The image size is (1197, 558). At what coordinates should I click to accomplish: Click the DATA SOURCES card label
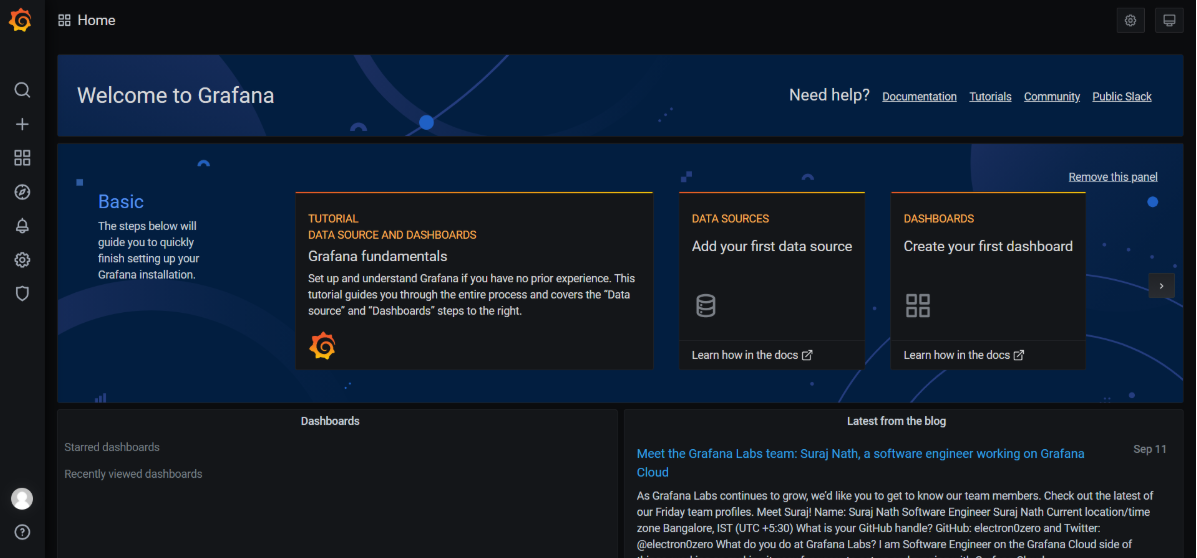pos(731,218)
